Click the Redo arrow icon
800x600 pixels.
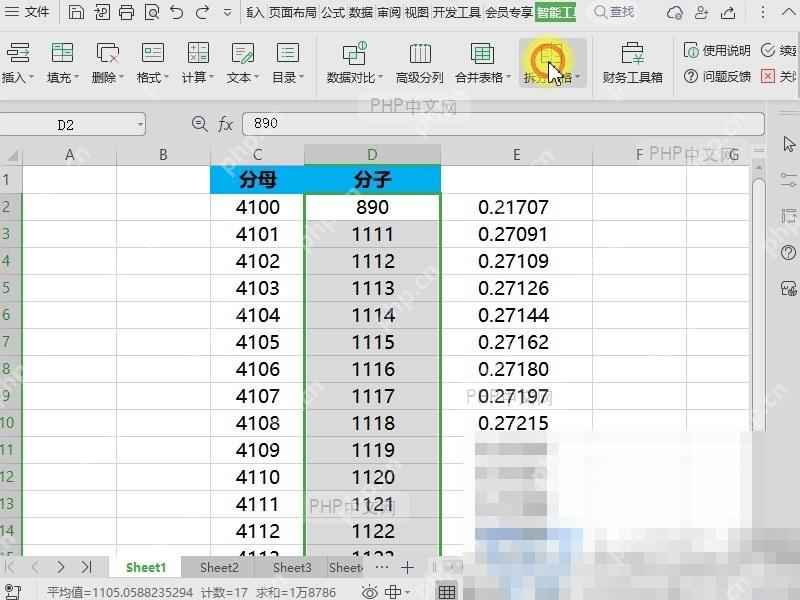tap(202, 12)
